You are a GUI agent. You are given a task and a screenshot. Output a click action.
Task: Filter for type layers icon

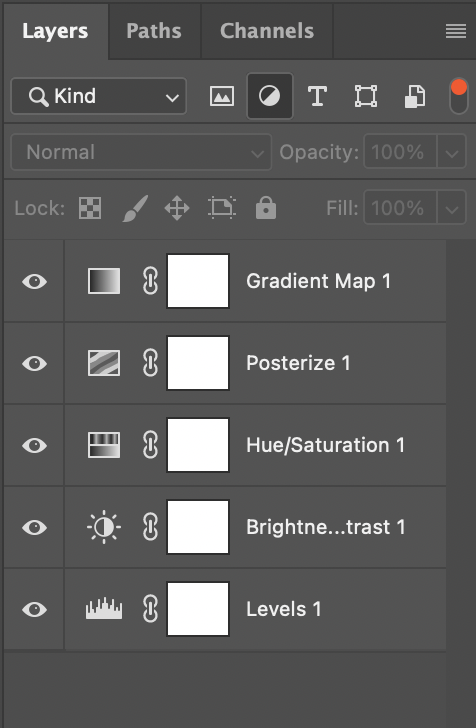[318, 97]
